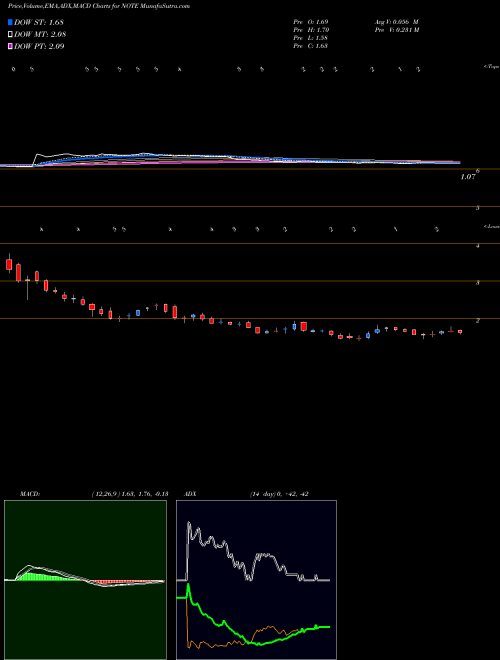Viewport: 500px width, 660px height.
Task: Click the 'Pre H: 1.70' value
Action: coord(311,30)
